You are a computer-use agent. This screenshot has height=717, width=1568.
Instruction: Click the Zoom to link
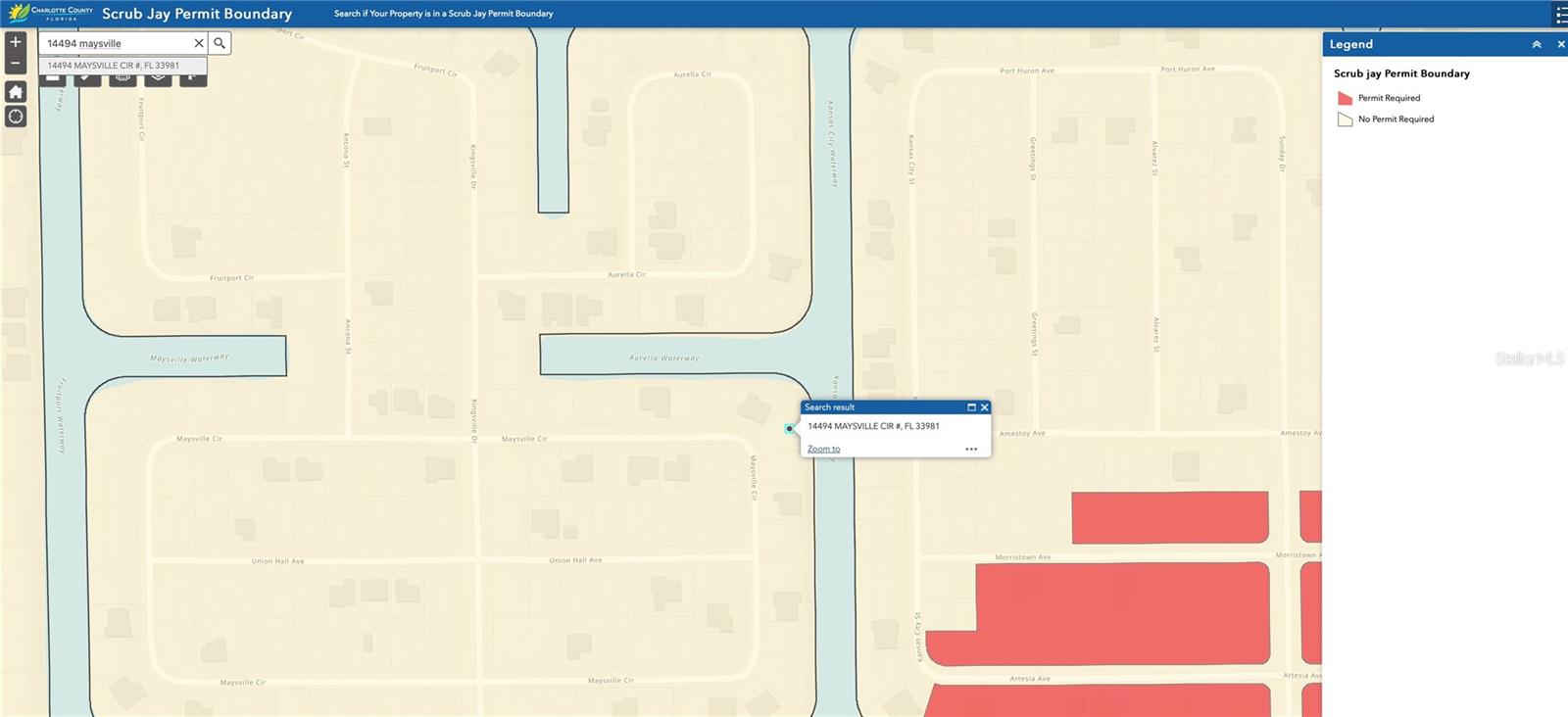pos(823,450)
